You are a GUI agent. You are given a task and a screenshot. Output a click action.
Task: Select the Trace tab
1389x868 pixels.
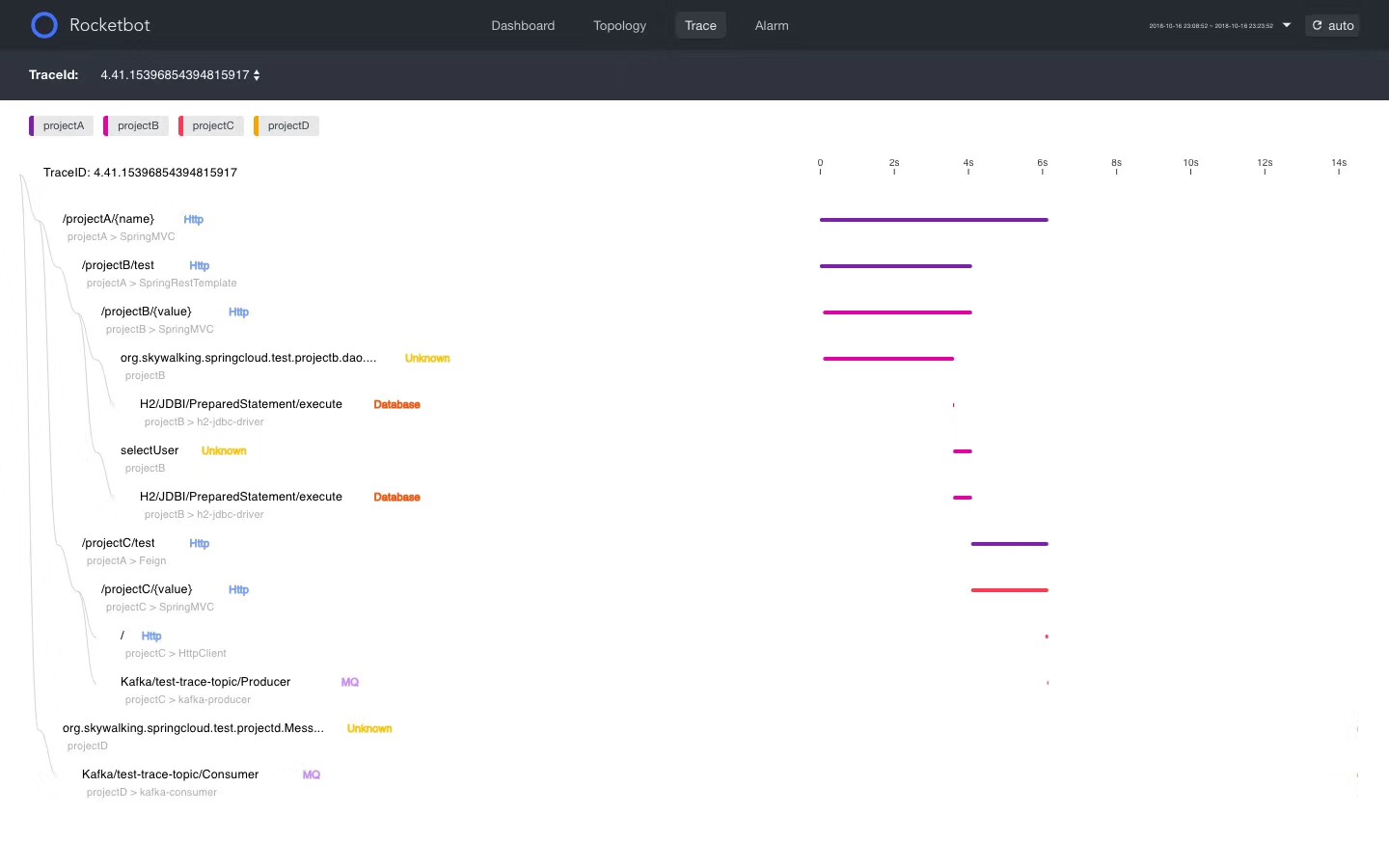(700, 25)
